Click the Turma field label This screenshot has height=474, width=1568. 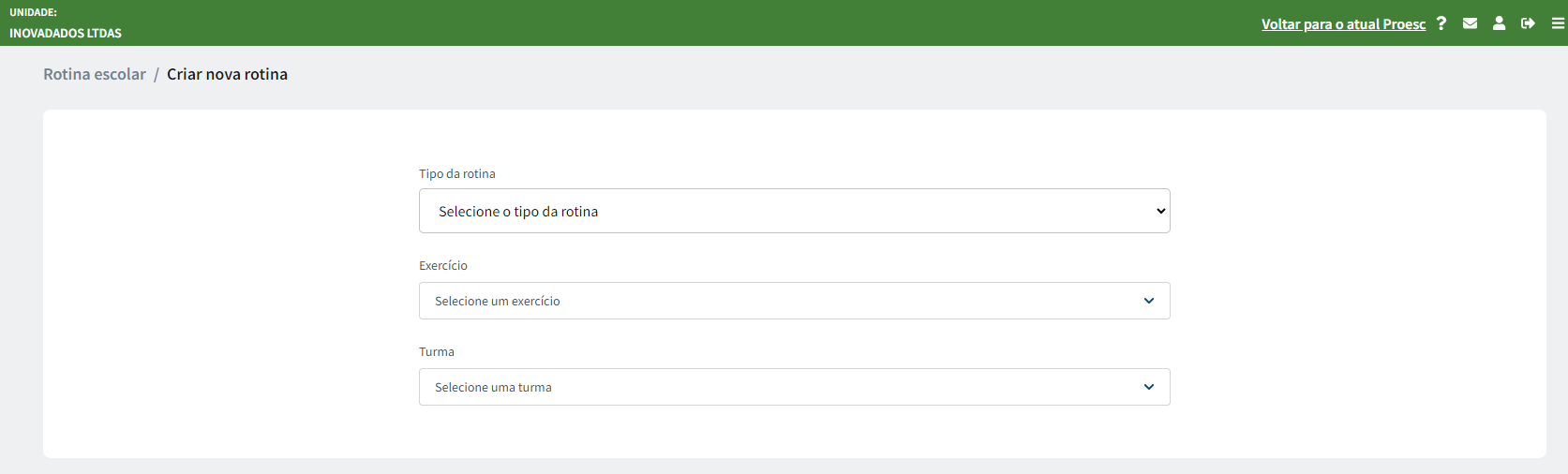437,351
